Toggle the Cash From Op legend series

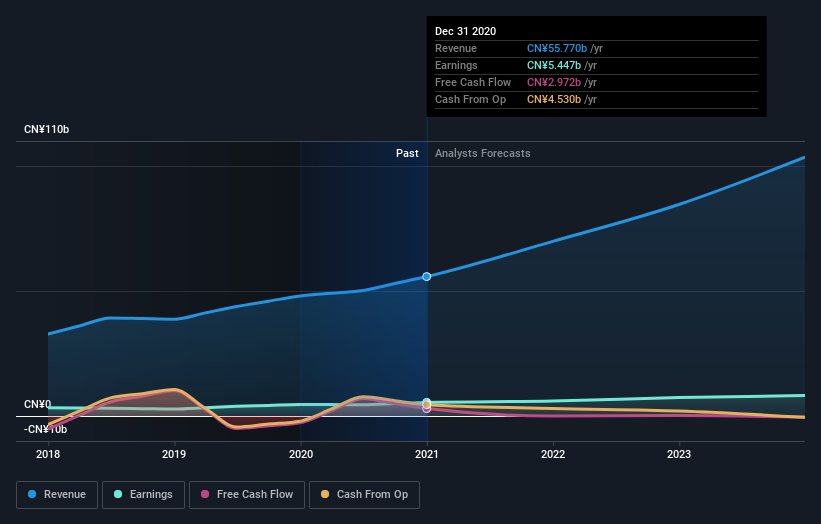[x=364, y=495]
